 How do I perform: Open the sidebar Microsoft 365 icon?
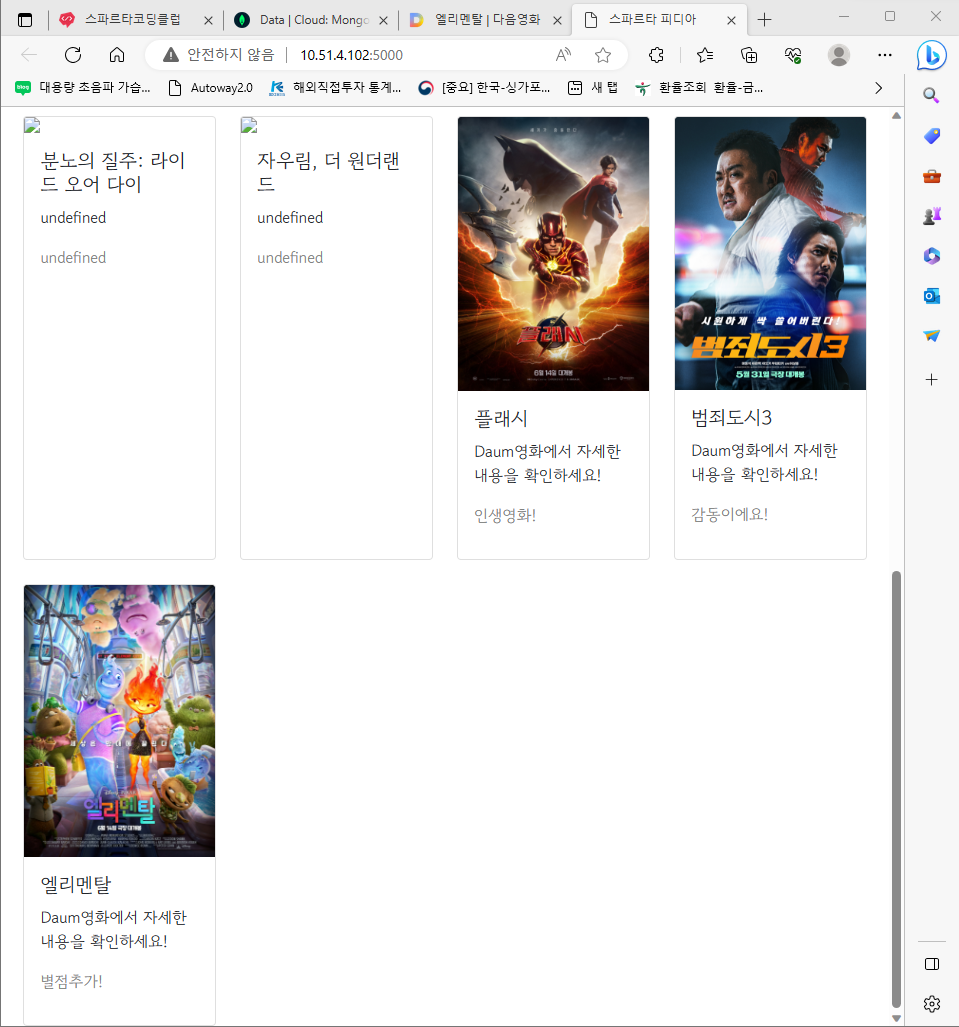[x=931, y=255]
